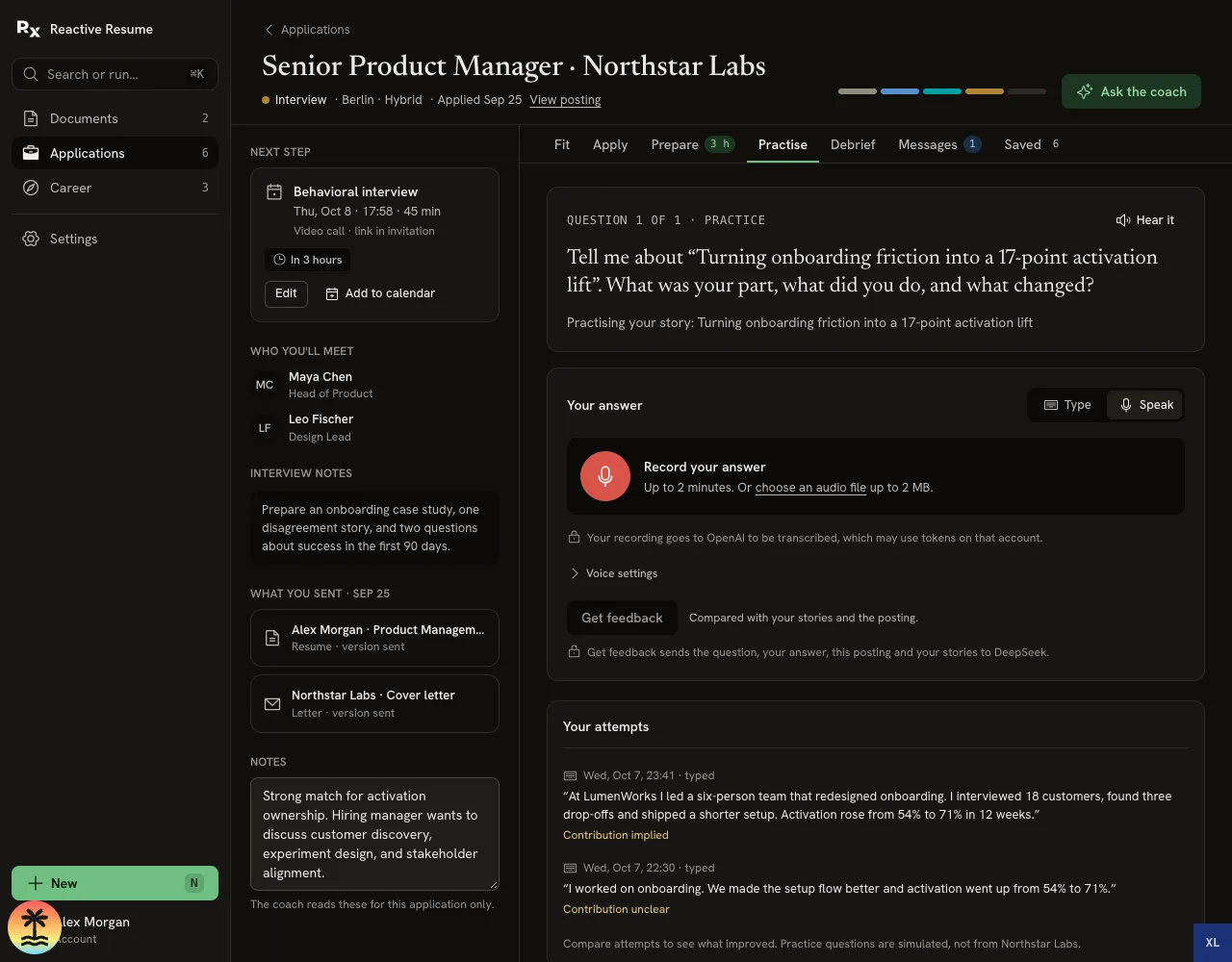This screenshot has height=962, width=1232.
Task: Click Leo Fischer's LF avatar
Action: 265,428
